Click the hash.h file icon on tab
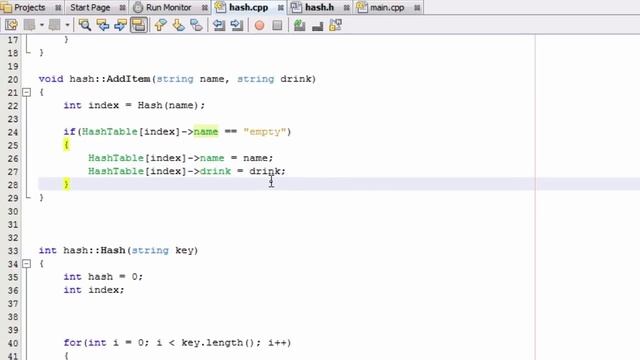Image resolution: width=640 pixels, height=360 pixels. (x=296, y=7)
